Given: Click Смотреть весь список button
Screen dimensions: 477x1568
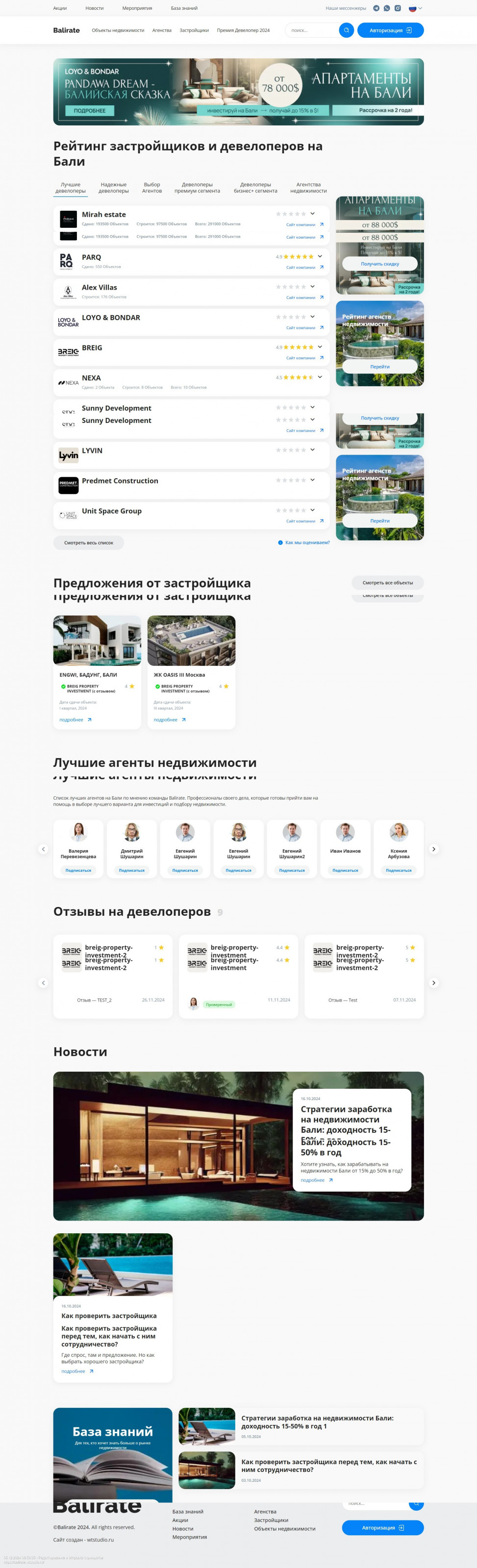Looking at the screenshot, I should coord(89,542).
